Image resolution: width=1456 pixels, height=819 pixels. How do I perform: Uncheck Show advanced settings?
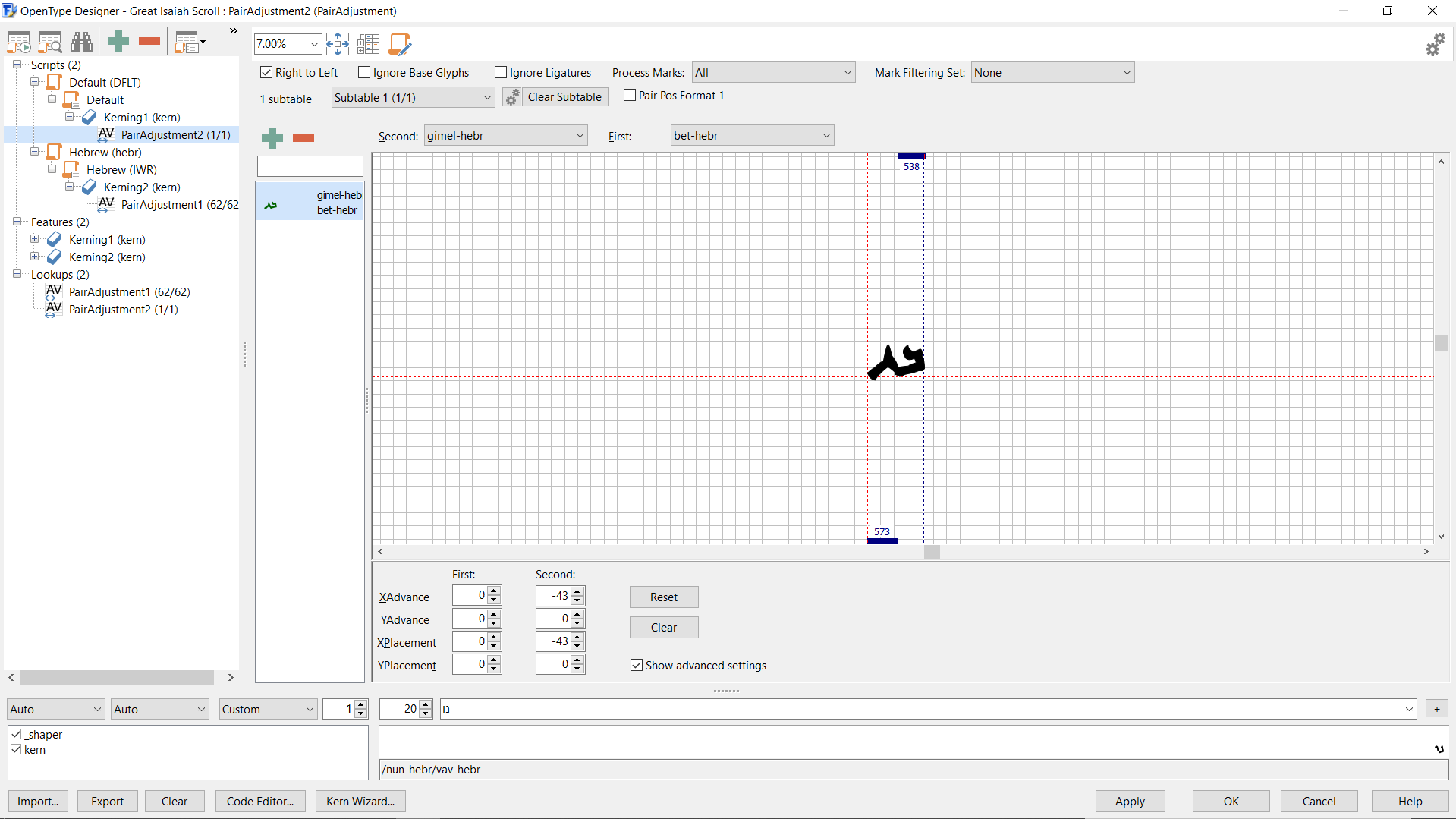click(x=637, y=665)
